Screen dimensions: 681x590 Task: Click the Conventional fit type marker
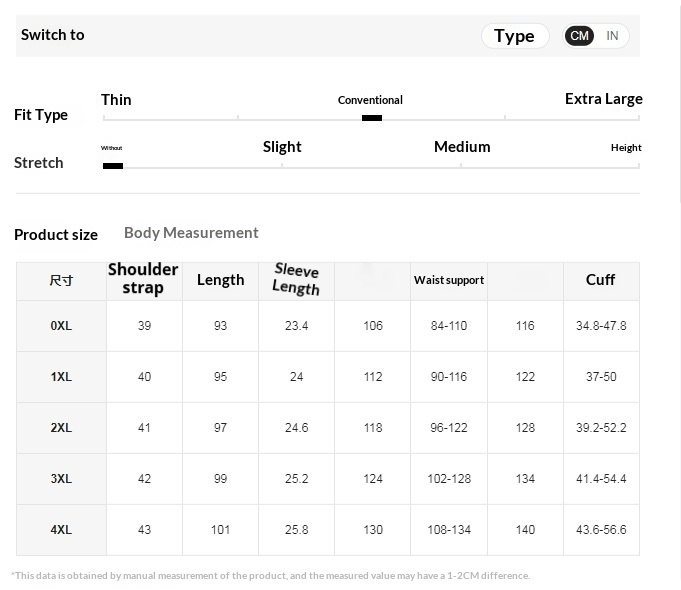[x=371, y=117]
